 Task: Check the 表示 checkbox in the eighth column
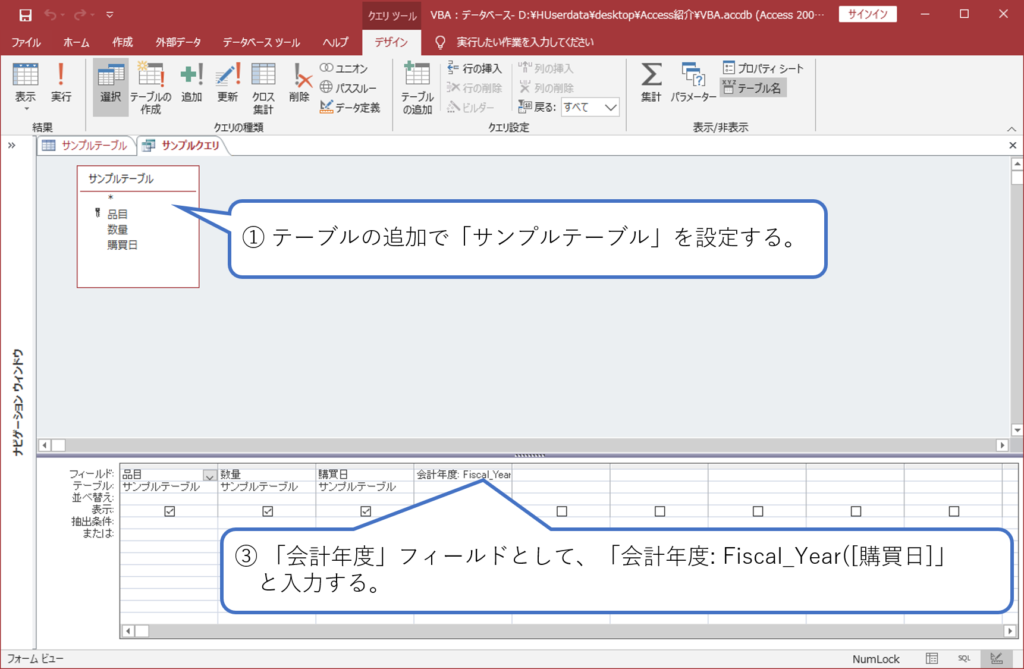856,511
